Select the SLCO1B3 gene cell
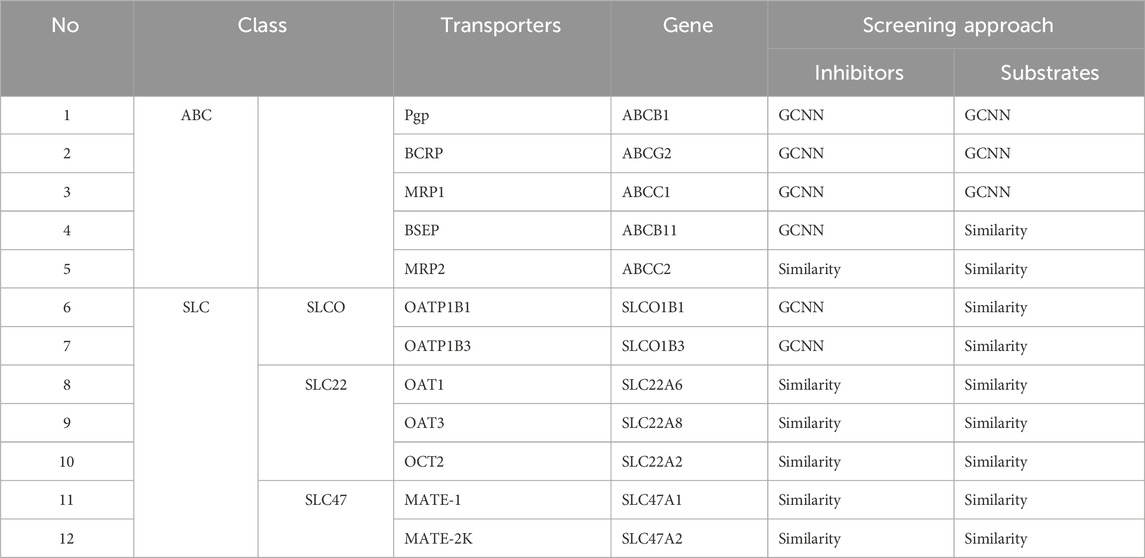 [688, 346]
